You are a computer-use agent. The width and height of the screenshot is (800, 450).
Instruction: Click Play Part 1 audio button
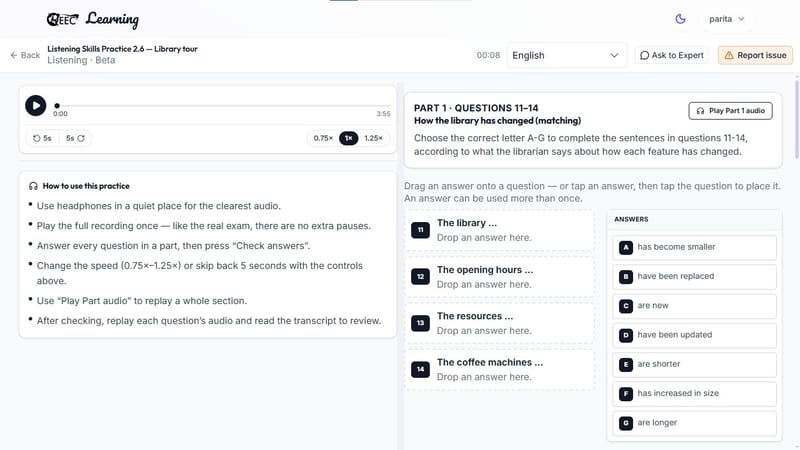coord(730,111)
